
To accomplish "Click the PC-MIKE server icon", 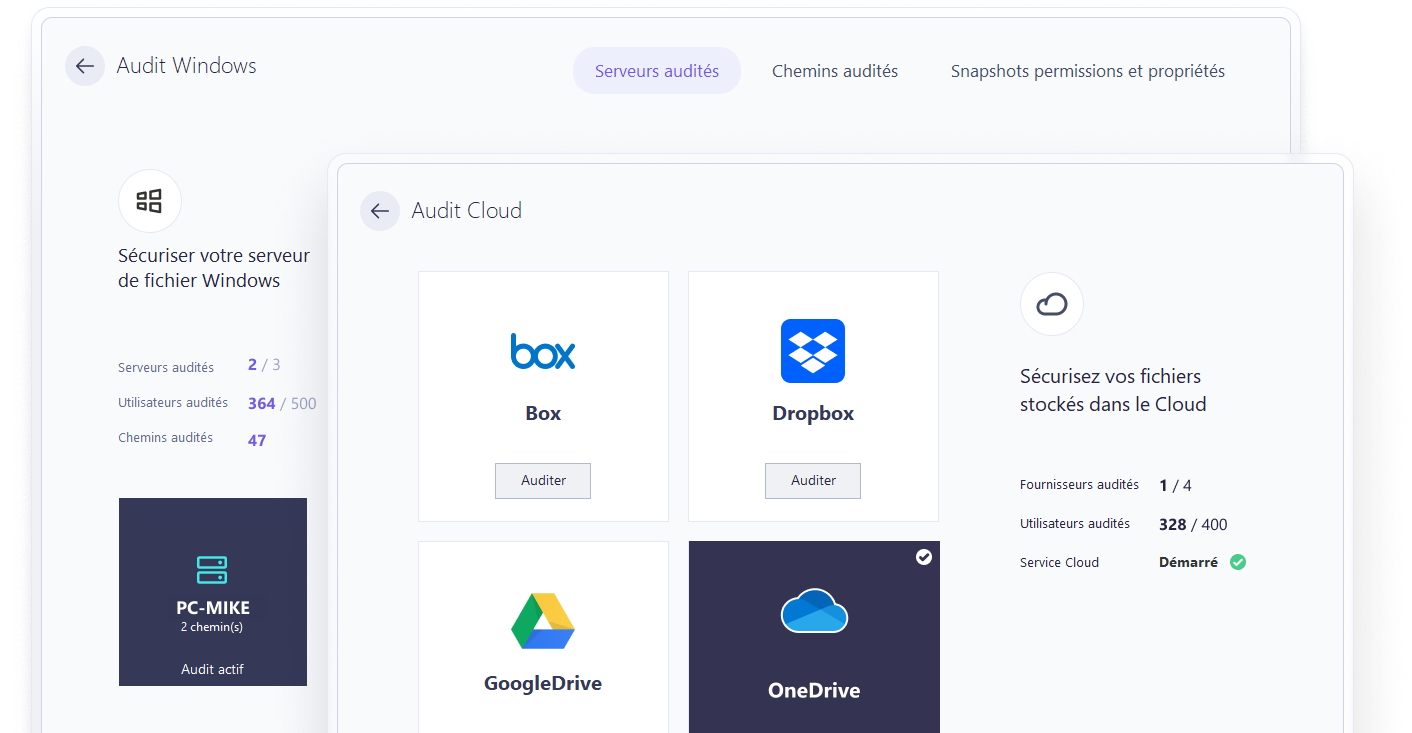I will point(212,570).
